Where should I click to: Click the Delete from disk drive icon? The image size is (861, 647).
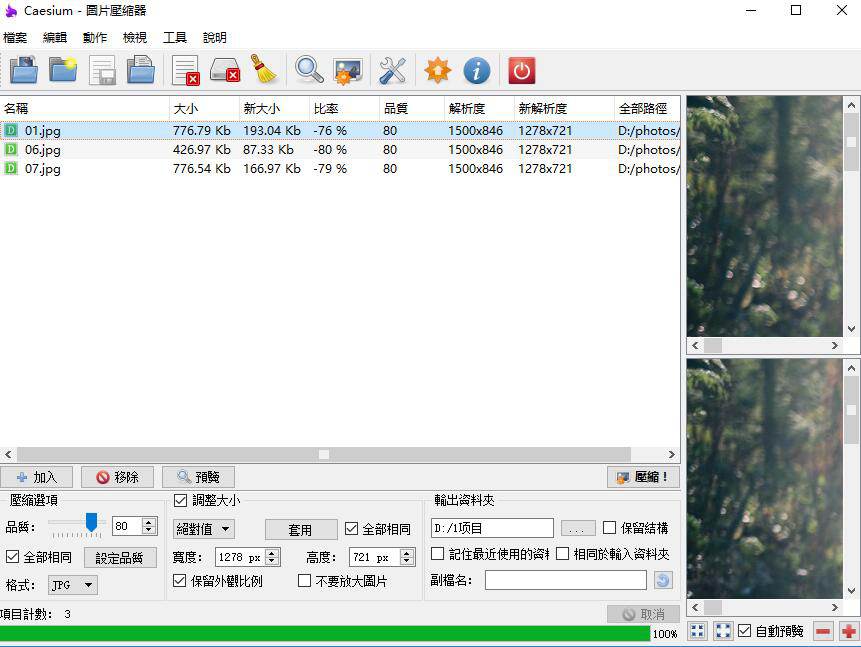225,70
